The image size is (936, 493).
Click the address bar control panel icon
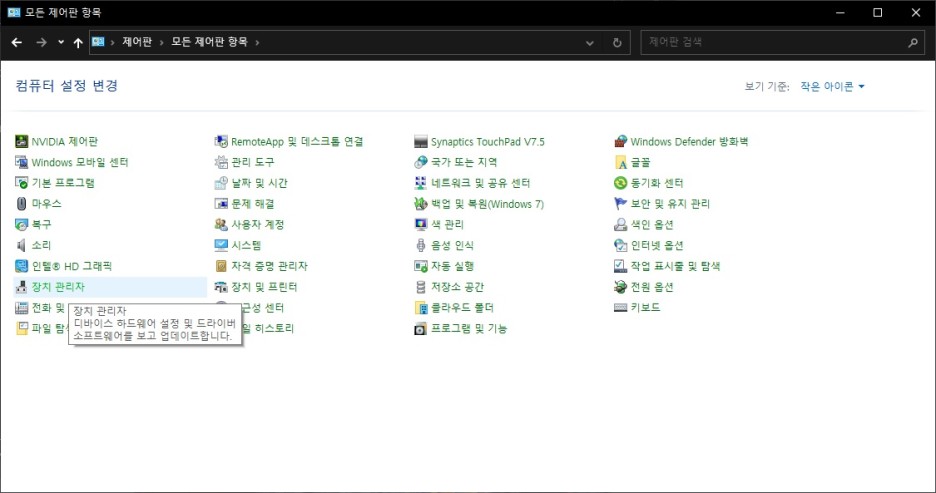pyautogui.click(x=98, y=42)
